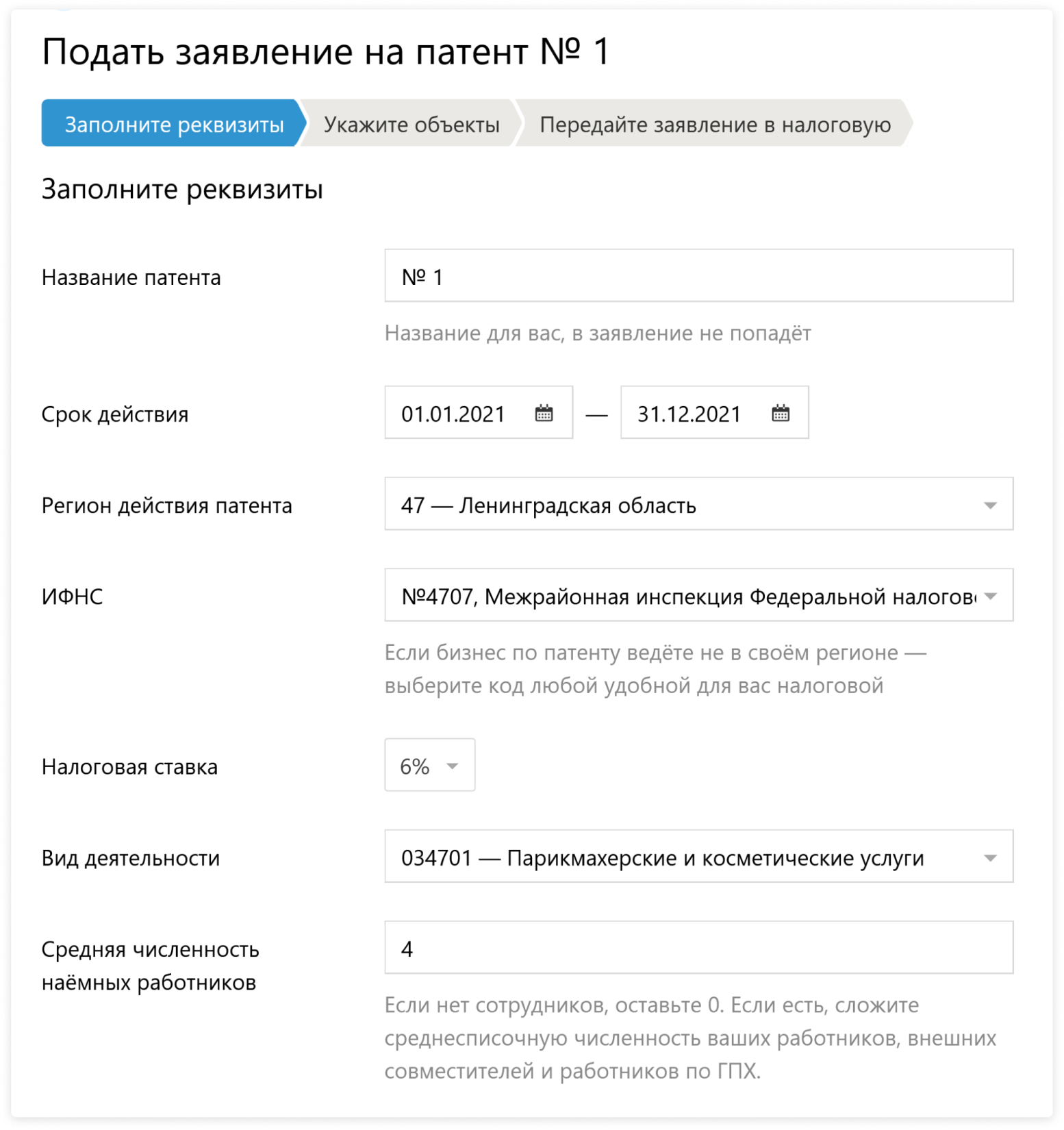Click the Название патента text field

[698, 277]
